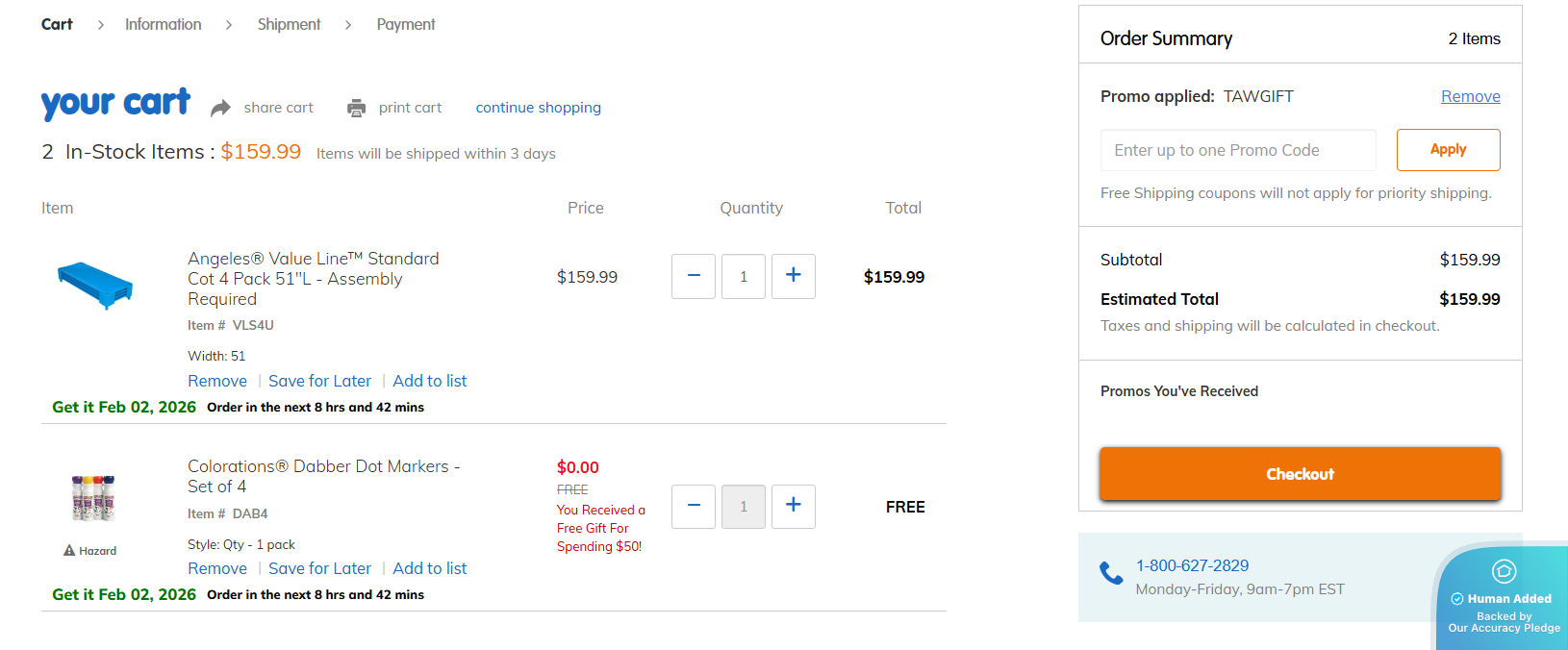Focus the promo code input field

pos(1238,150)
